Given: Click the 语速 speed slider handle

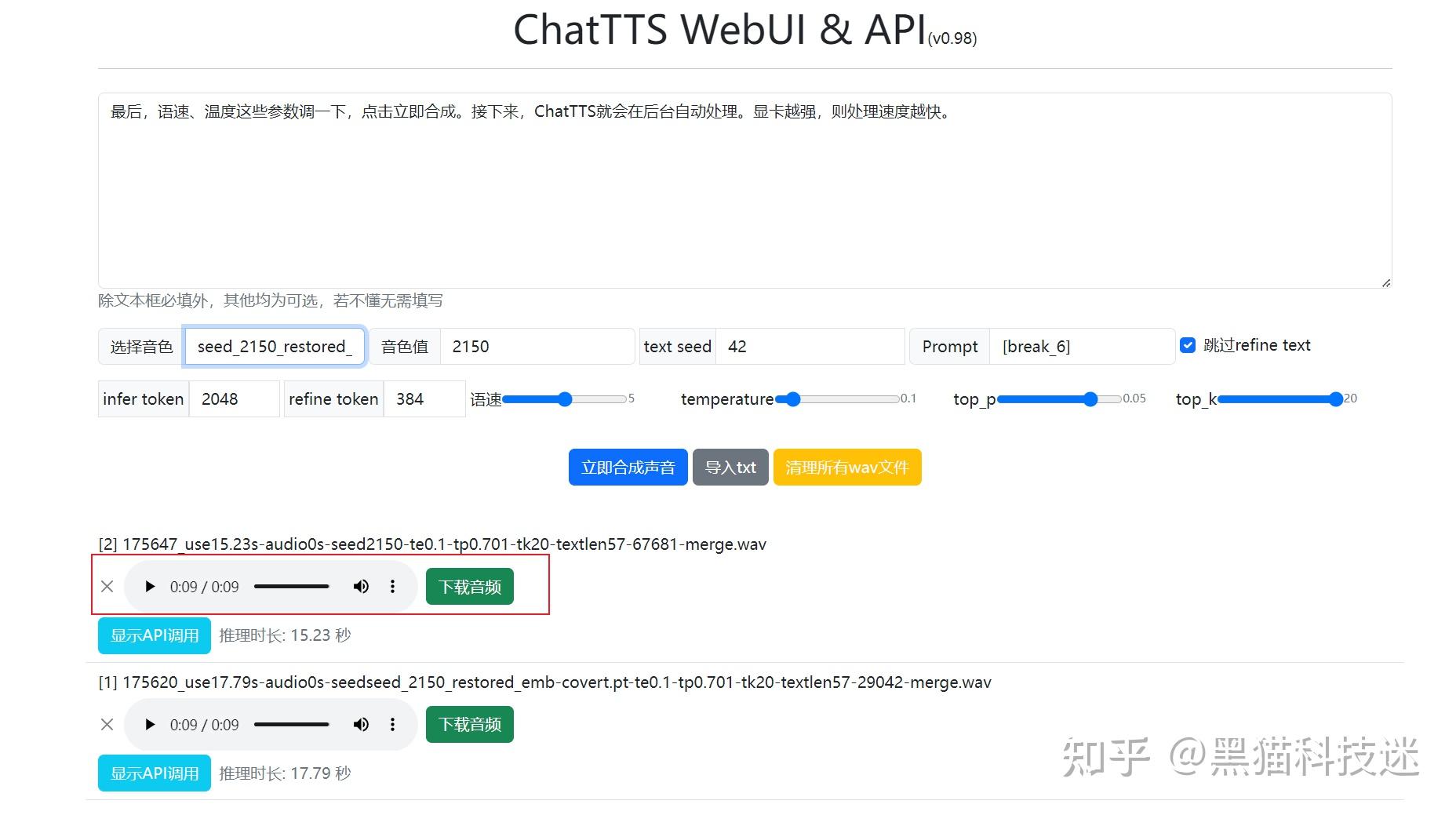Looking at the screenshot, I should (x=564, y=399).
